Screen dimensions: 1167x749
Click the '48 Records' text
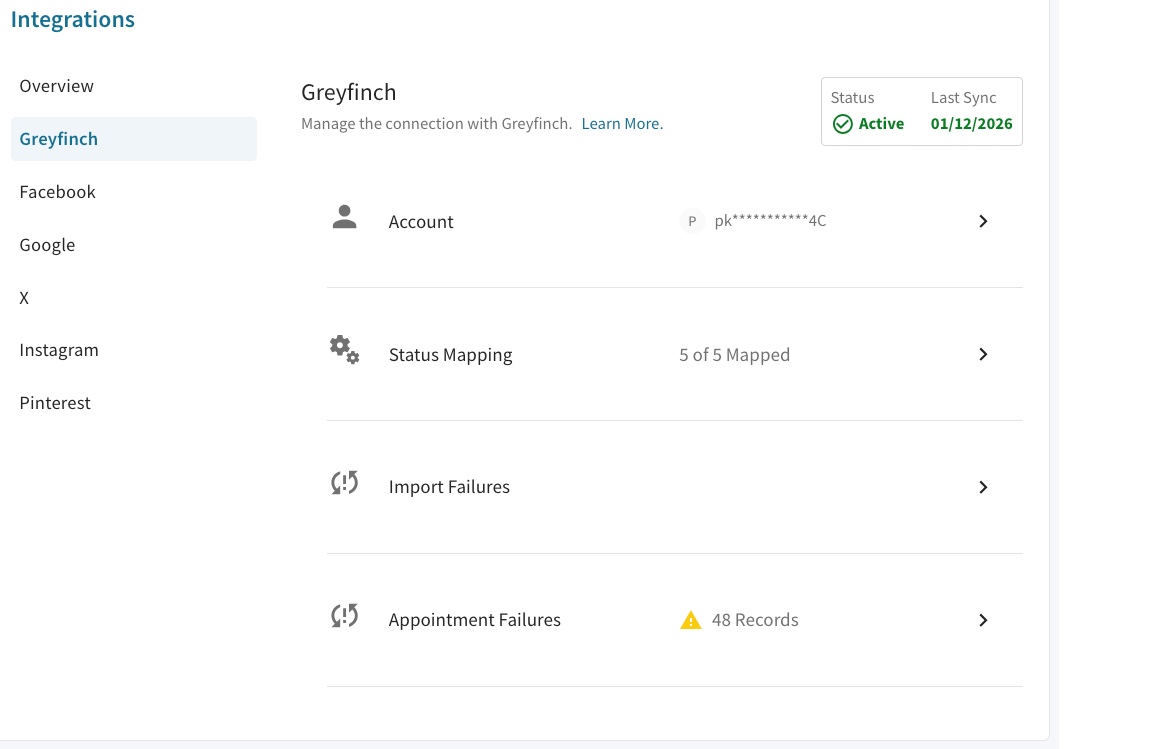point(755,620)
